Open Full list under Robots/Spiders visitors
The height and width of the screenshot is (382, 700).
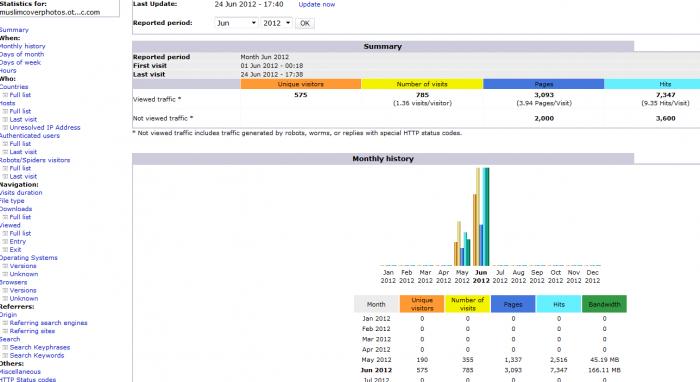coord(20,168)
